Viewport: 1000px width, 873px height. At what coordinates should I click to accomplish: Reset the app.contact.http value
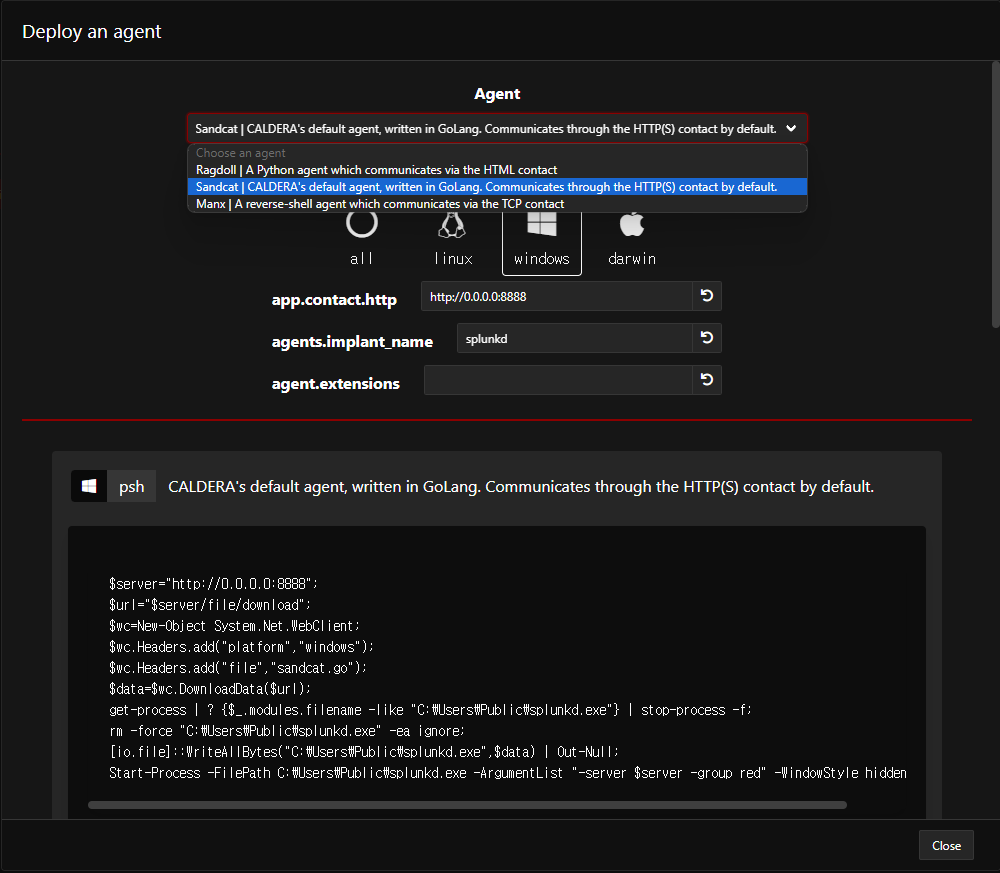[x=707, y=296]
